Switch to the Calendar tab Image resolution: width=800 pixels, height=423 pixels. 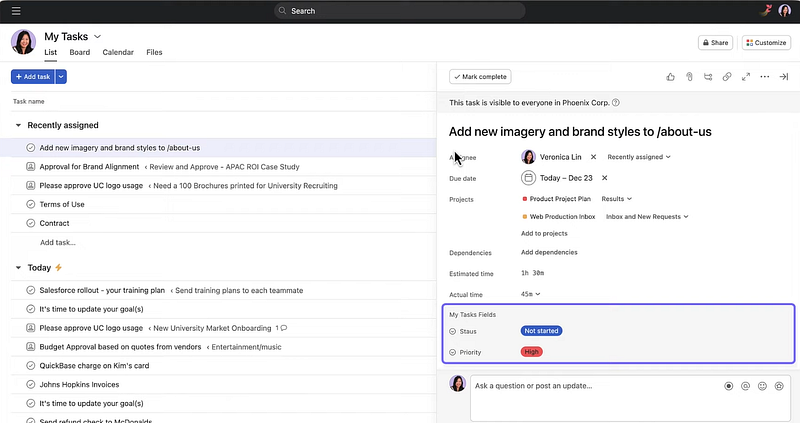coord(118,52)
